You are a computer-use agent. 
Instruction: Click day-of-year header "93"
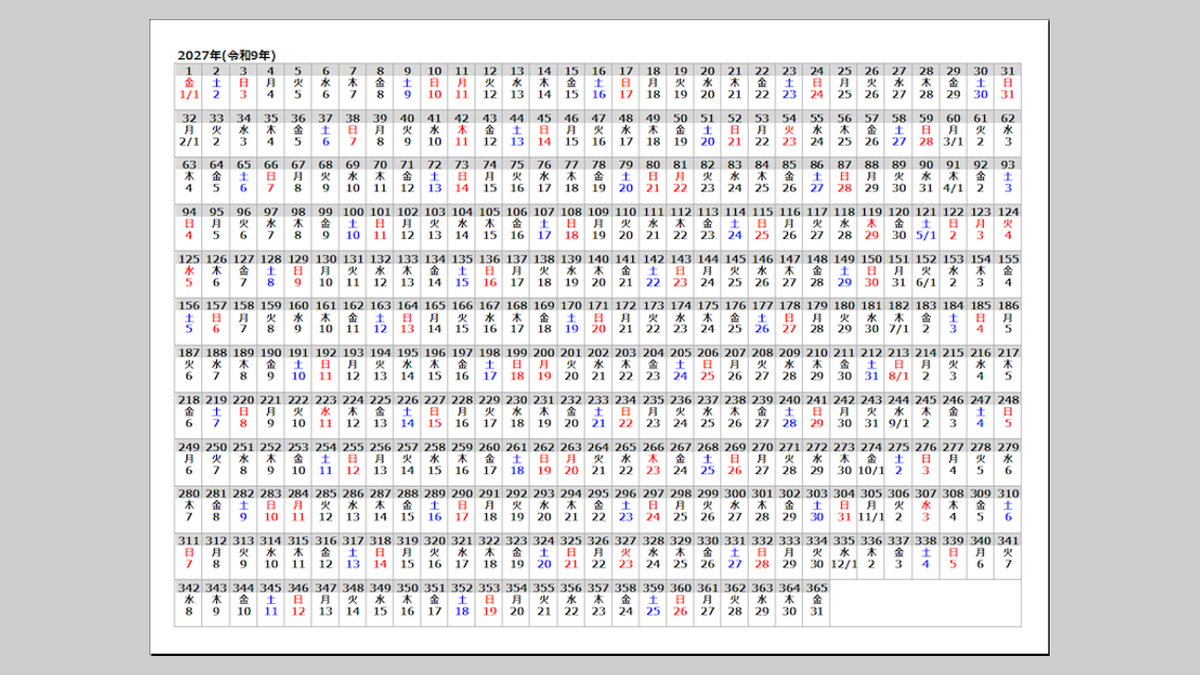pos(1008,165)
